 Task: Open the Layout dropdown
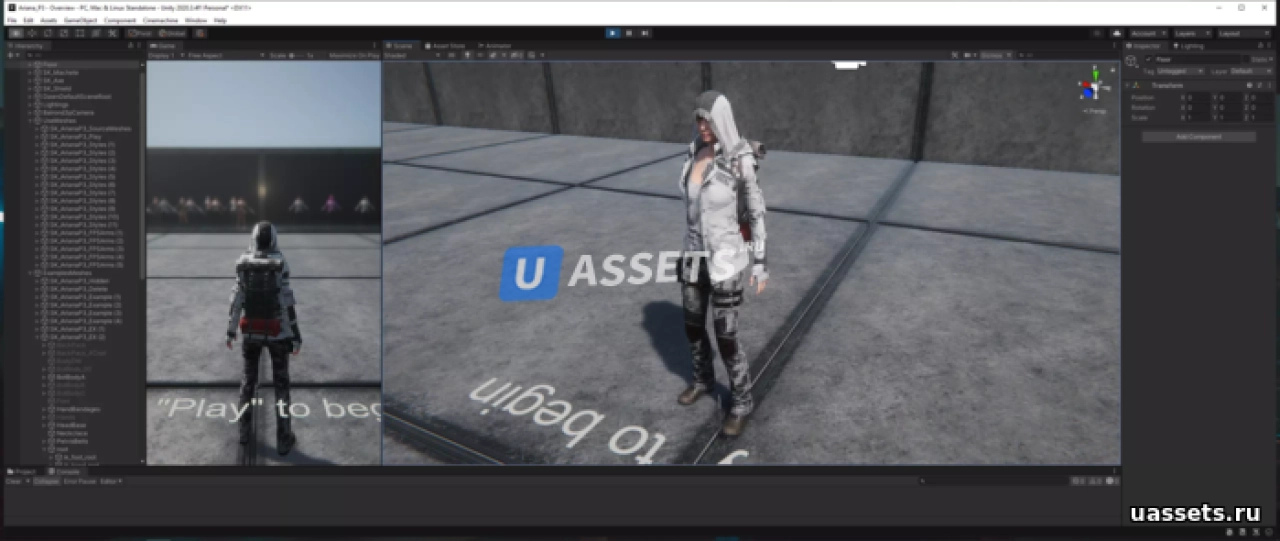[x=1245, y=33]
